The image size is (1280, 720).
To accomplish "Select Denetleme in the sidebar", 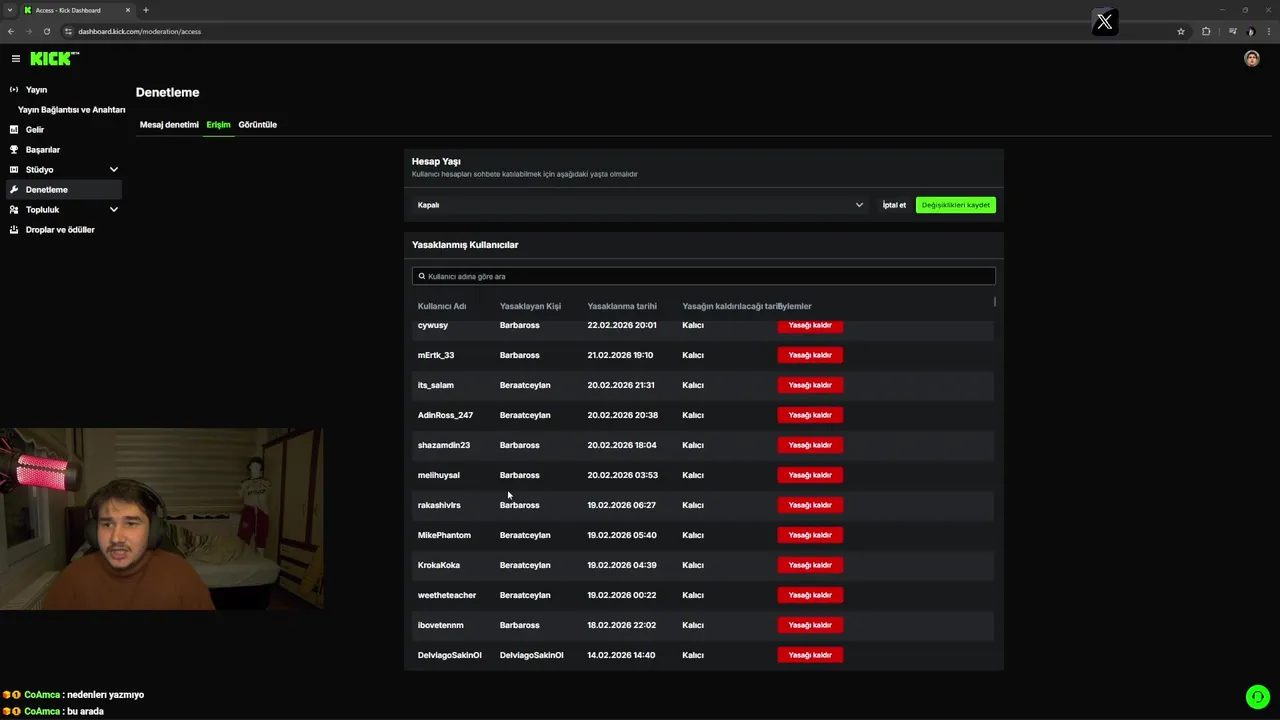I will (64, 190).
